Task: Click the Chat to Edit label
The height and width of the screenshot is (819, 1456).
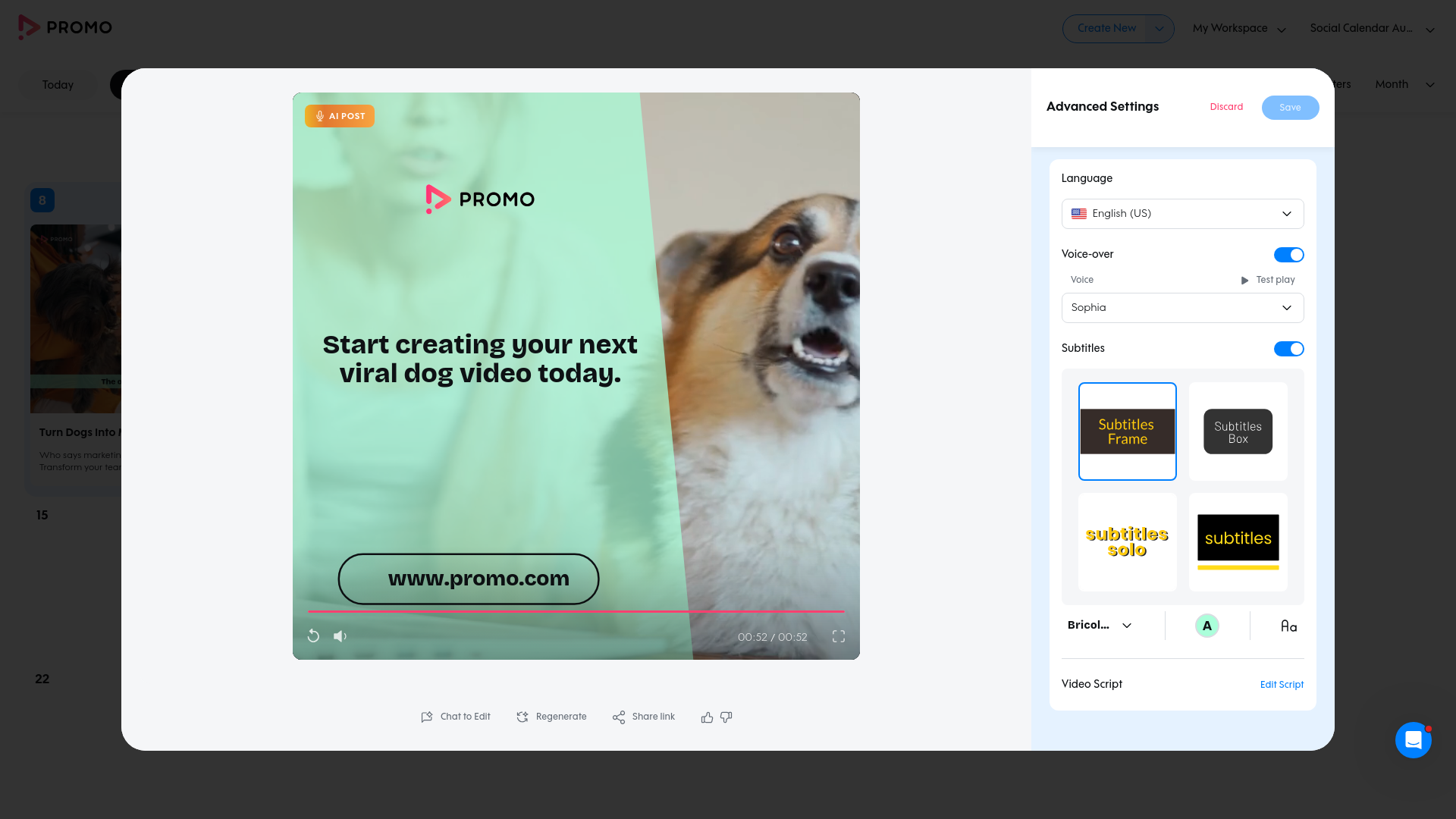Action: point(465,717)
